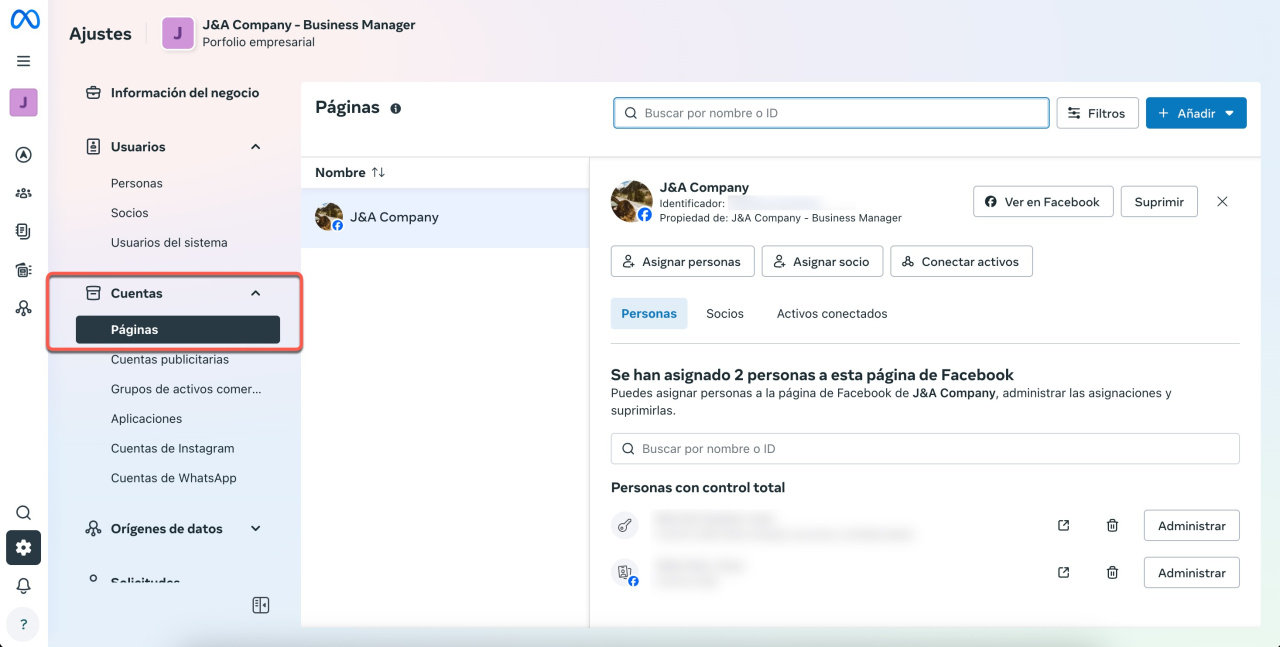
Task: Switch to the Socios tab
Action: (x=725, y=313)
